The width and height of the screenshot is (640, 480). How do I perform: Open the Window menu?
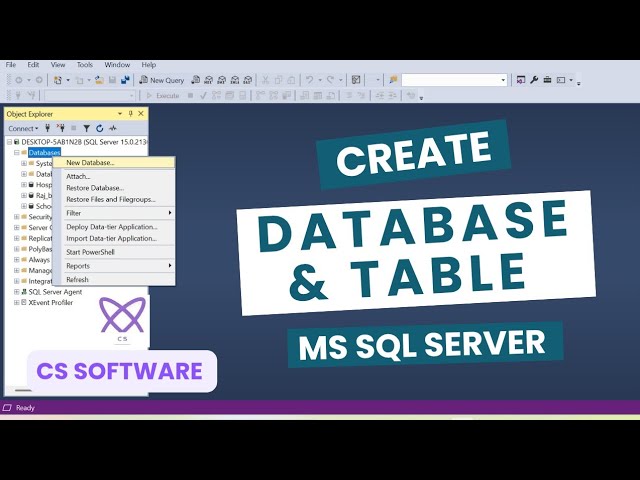coord(117,64)
